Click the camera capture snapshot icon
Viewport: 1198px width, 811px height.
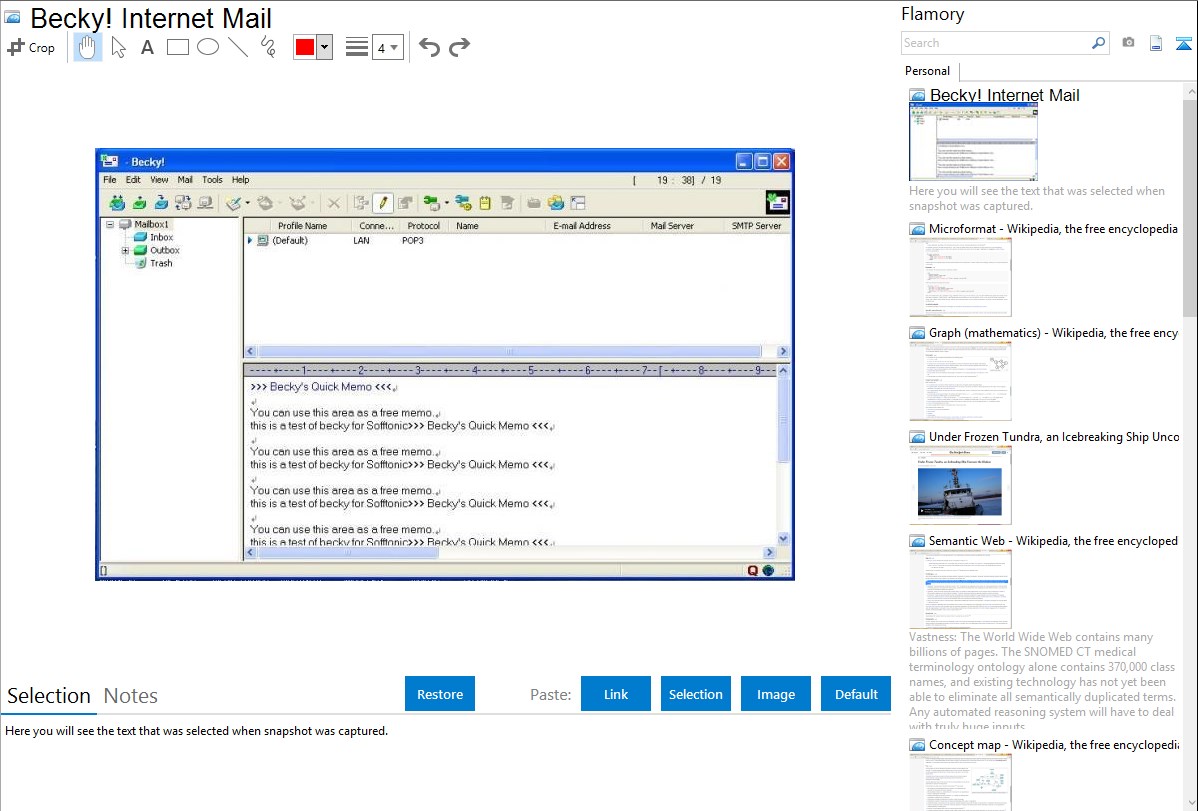click(1128, 43)
